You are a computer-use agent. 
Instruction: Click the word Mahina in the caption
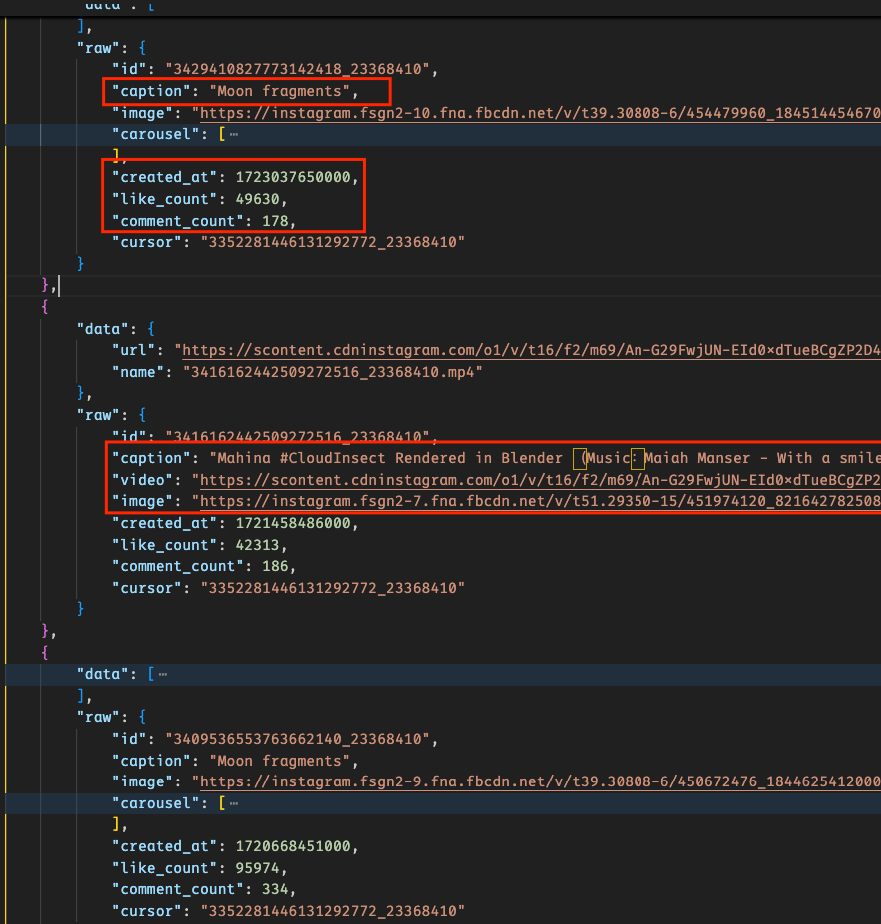pyautogui.click(x=244, y=458)
